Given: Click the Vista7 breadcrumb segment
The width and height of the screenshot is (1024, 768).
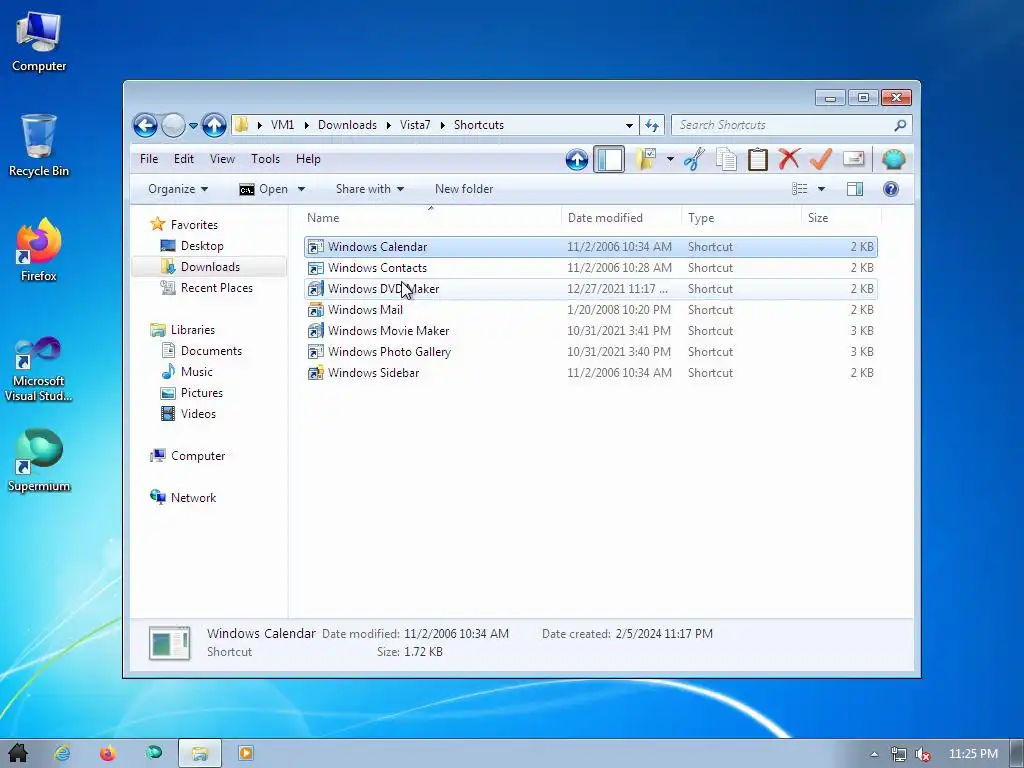Looking at the screenshot, I should click(415, 125).
